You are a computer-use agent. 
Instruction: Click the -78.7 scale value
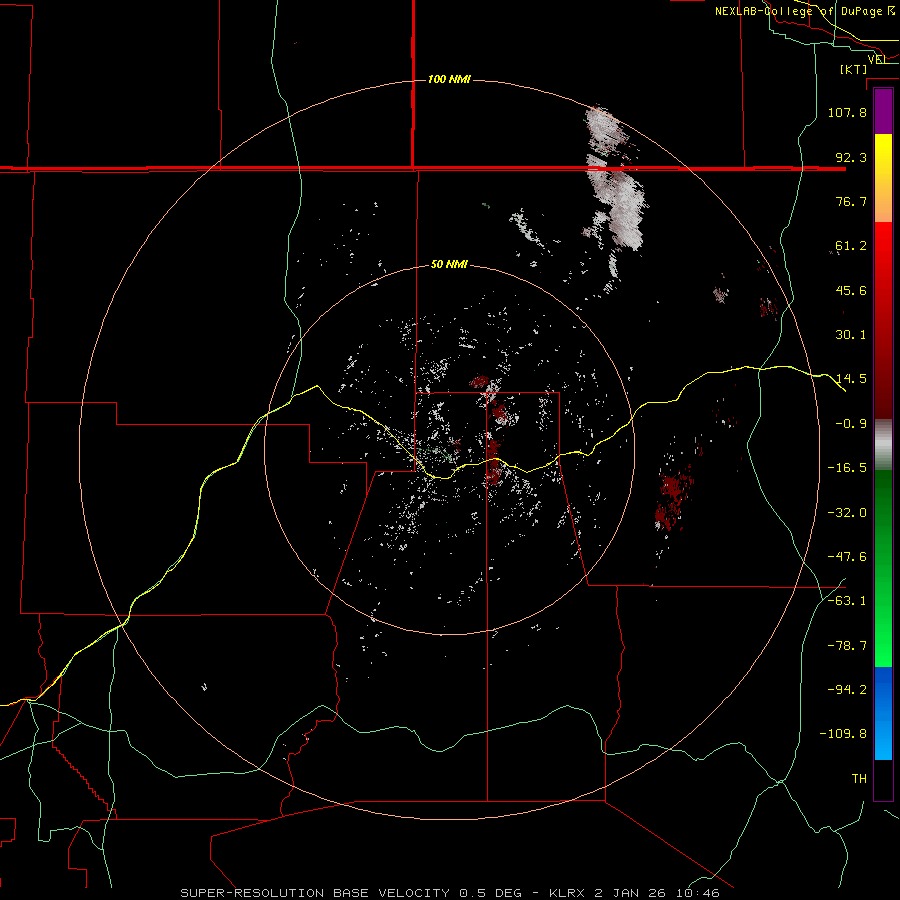(x=847, y=646)
